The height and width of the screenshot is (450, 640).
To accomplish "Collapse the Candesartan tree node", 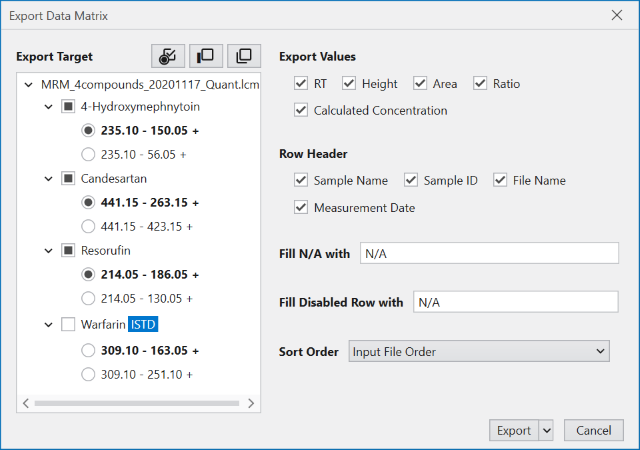I will 48,179.
